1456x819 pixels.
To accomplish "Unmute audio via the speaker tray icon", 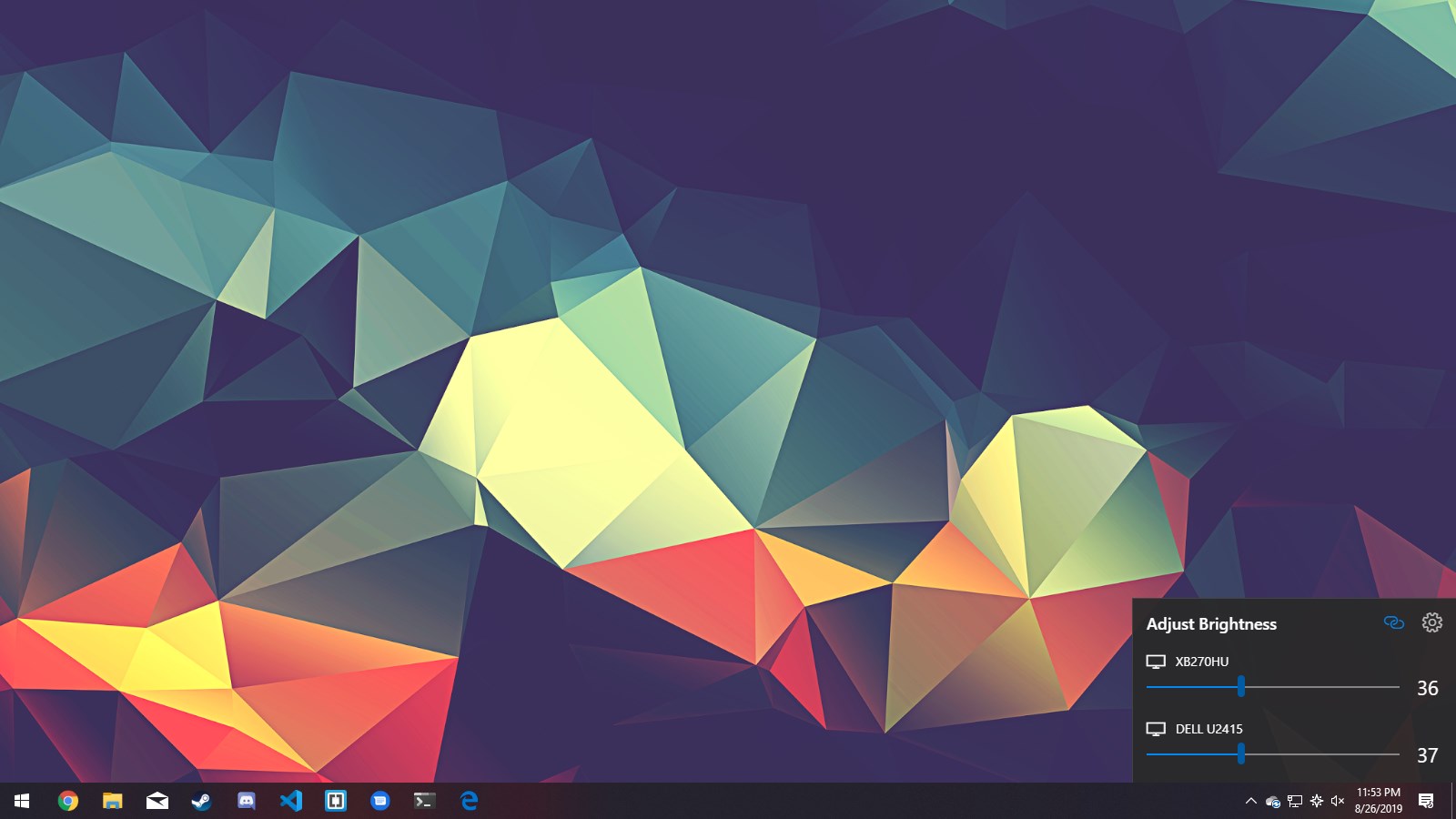I will coord(1338,802).
